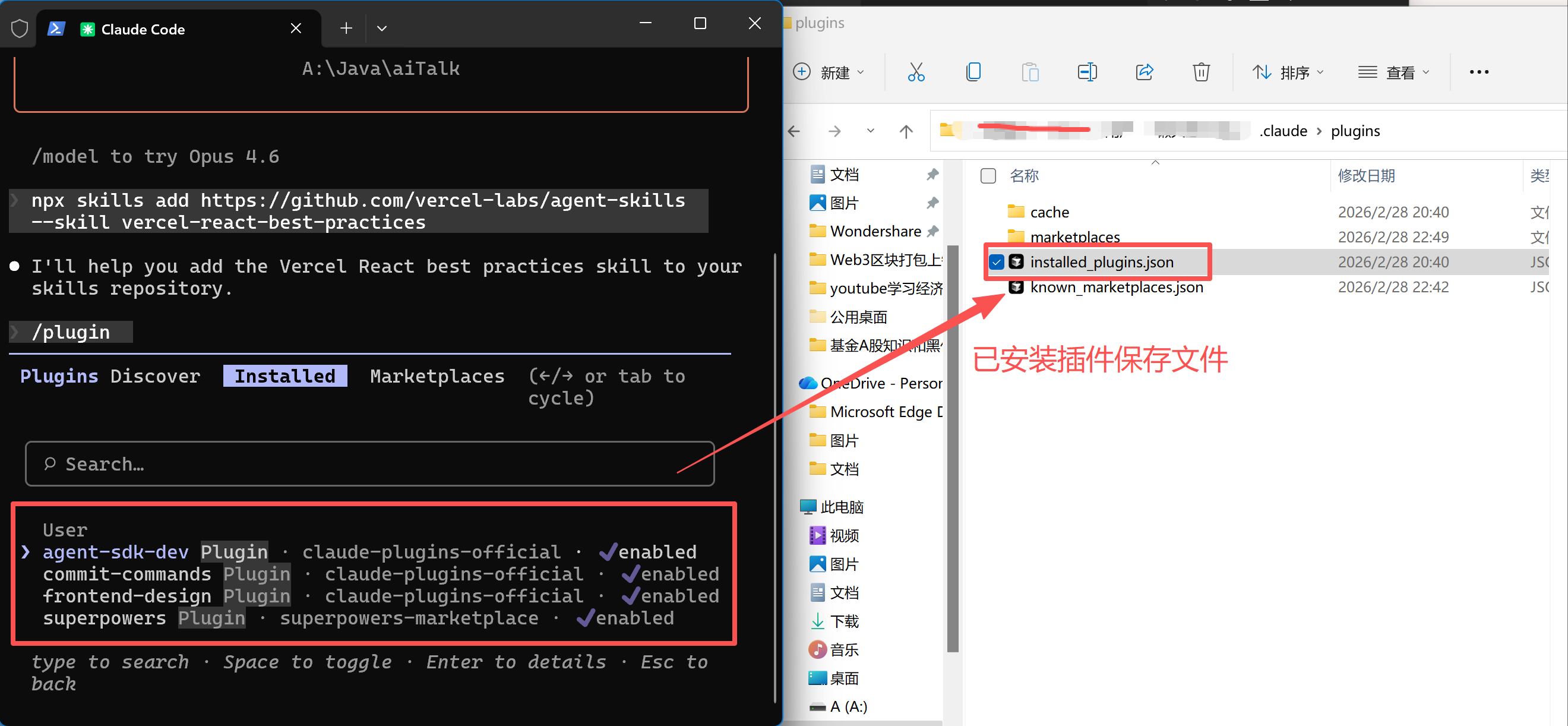
Task: Click the Share icon in Explorer toolbar
Action: click(1144, 72)
